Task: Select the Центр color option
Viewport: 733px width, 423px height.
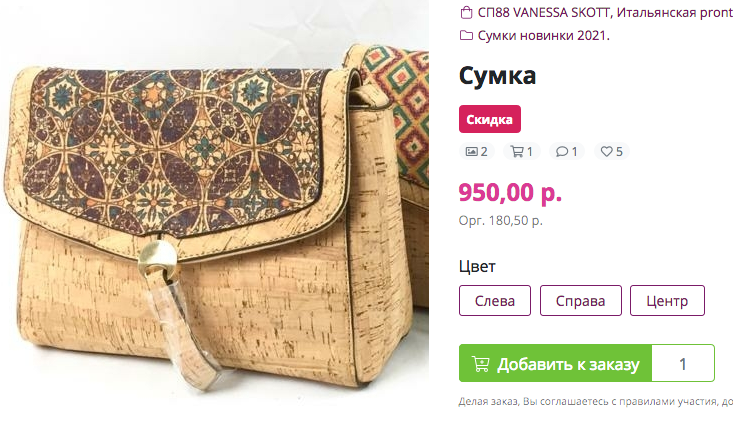Action: [x=667, y=301]
